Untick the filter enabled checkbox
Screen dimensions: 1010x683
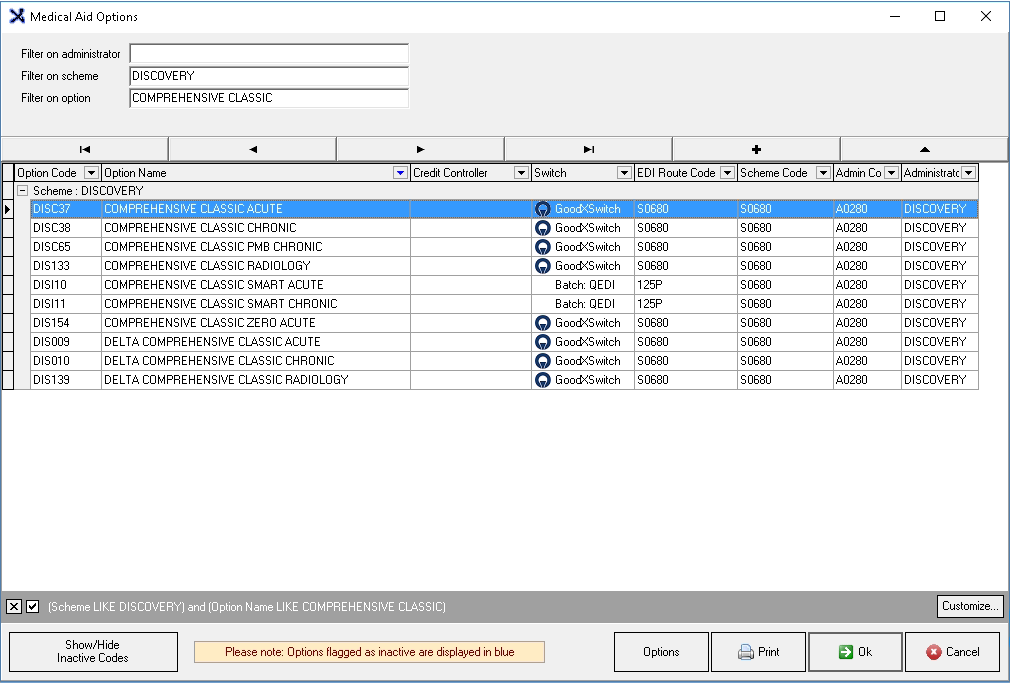click(33, 607)
